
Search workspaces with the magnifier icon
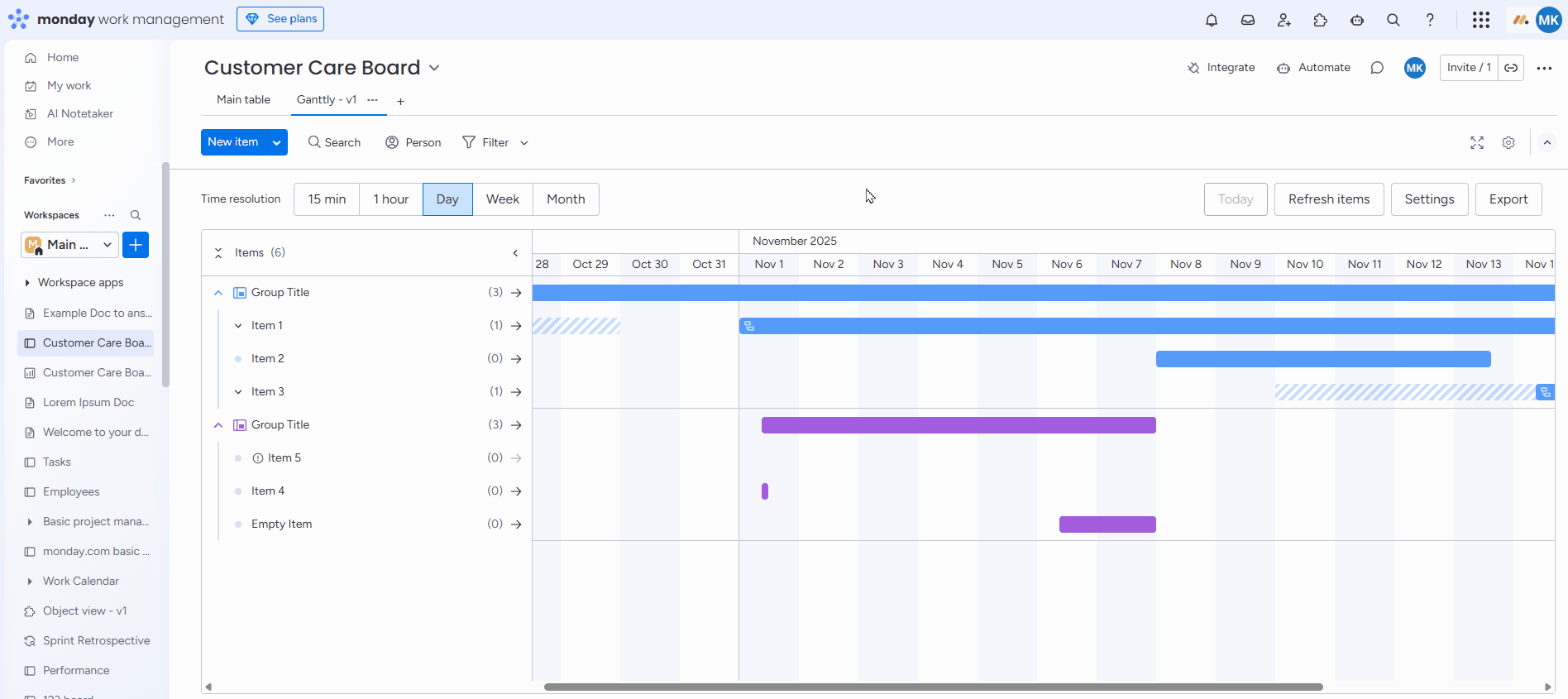[x=136, y=215]
